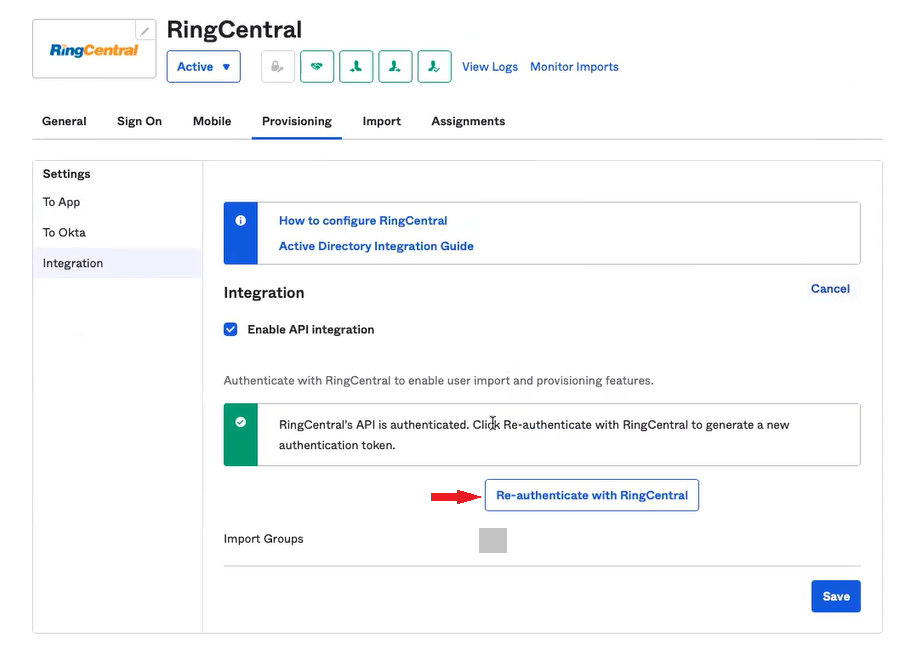This screenshot has width=900, height=645.
Task: Open Active Directory Integration Guide link
Action: coord(376,246)
